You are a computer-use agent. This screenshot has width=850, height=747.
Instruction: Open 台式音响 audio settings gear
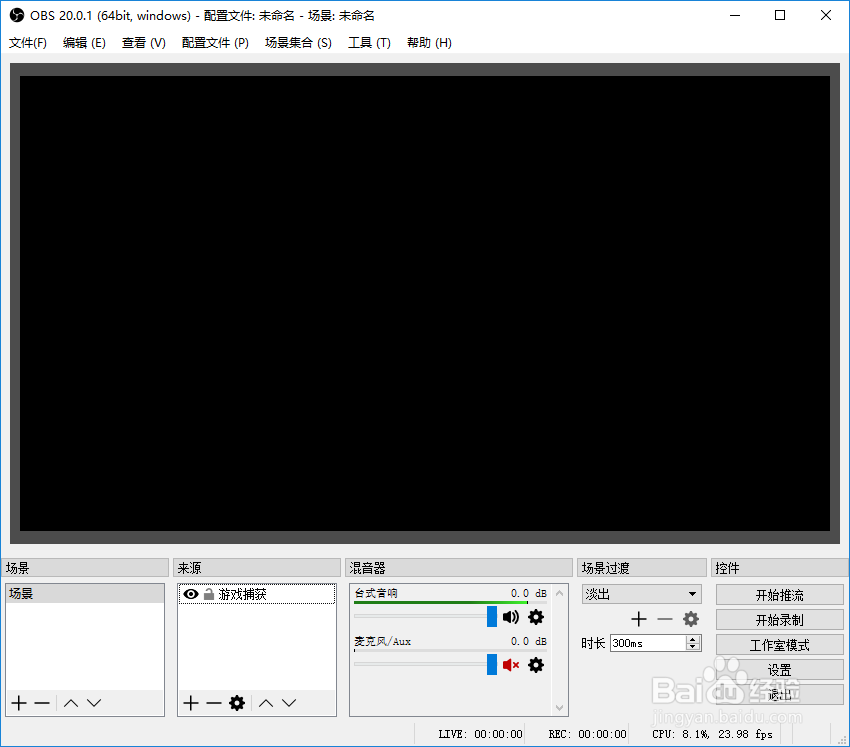(536, 617)
